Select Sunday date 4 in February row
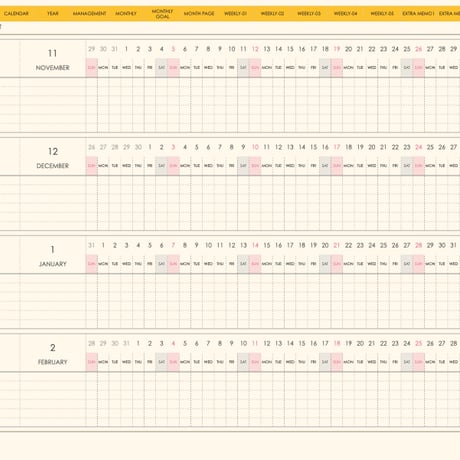Image resolution: width=460 pixels, height=460 pixels. pyautogui.click(x=173, y=343)
